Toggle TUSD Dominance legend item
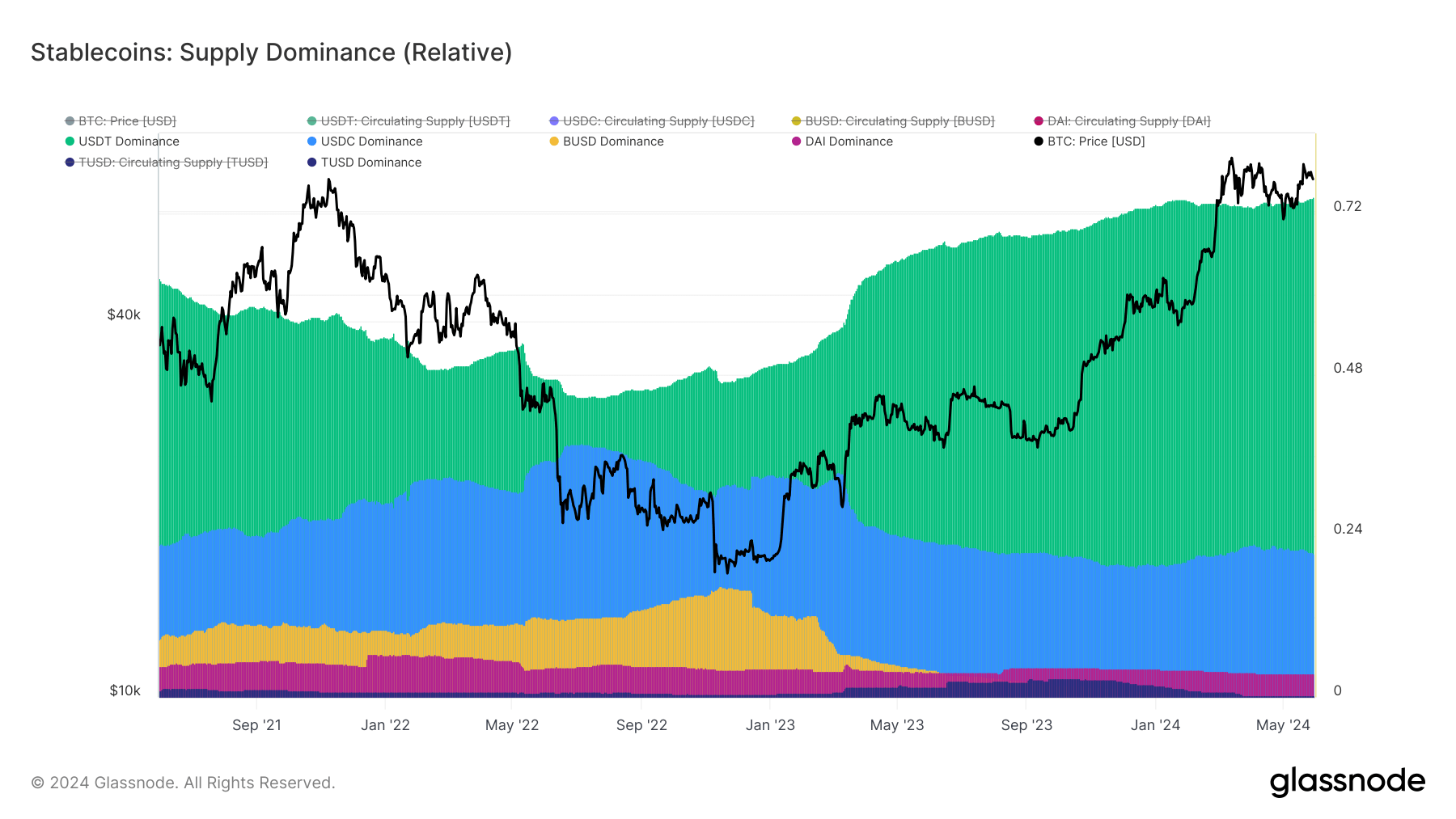Screen dimensions: 1456x819 pos(370,163)
